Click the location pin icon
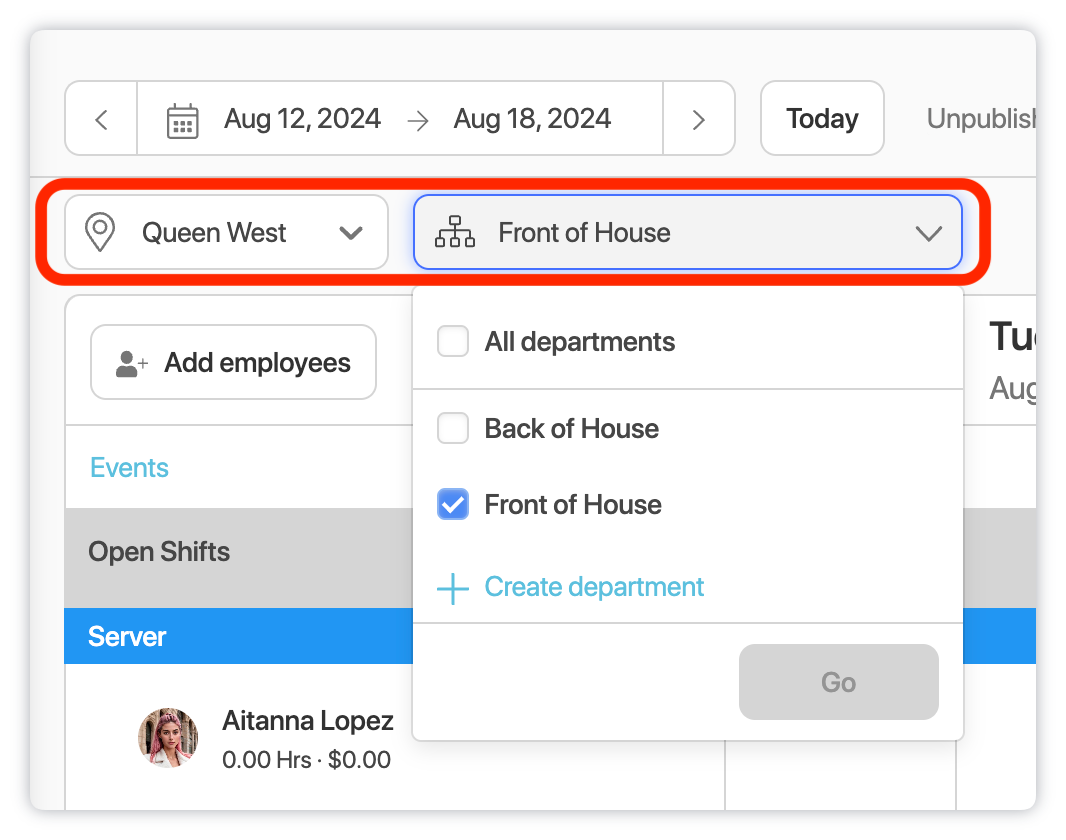Screen dimensions: 1066x840 coord(99,233)
